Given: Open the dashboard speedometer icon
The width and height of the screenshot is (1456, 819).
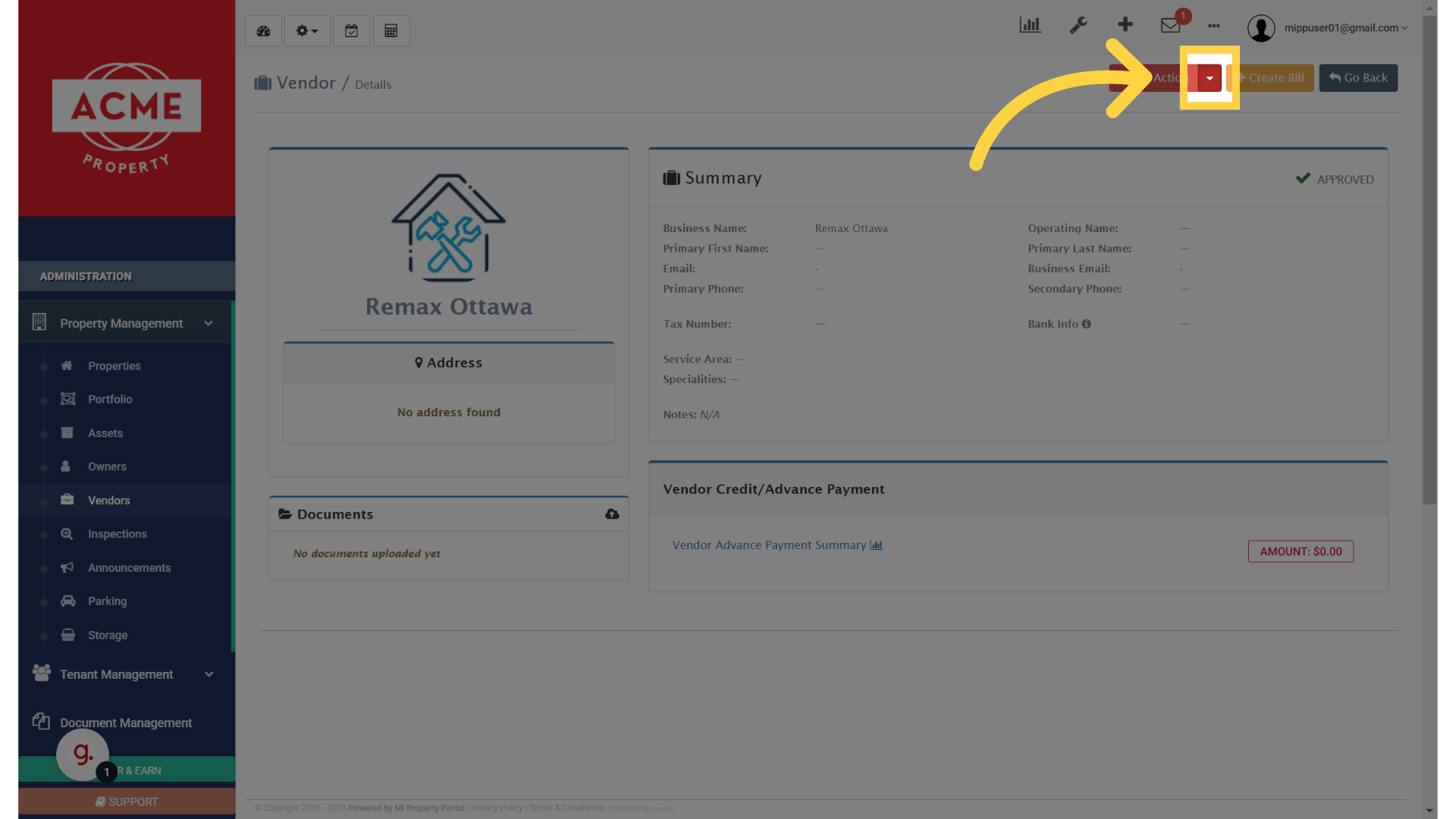Looking at the screenshot, I should click(263, 31).
